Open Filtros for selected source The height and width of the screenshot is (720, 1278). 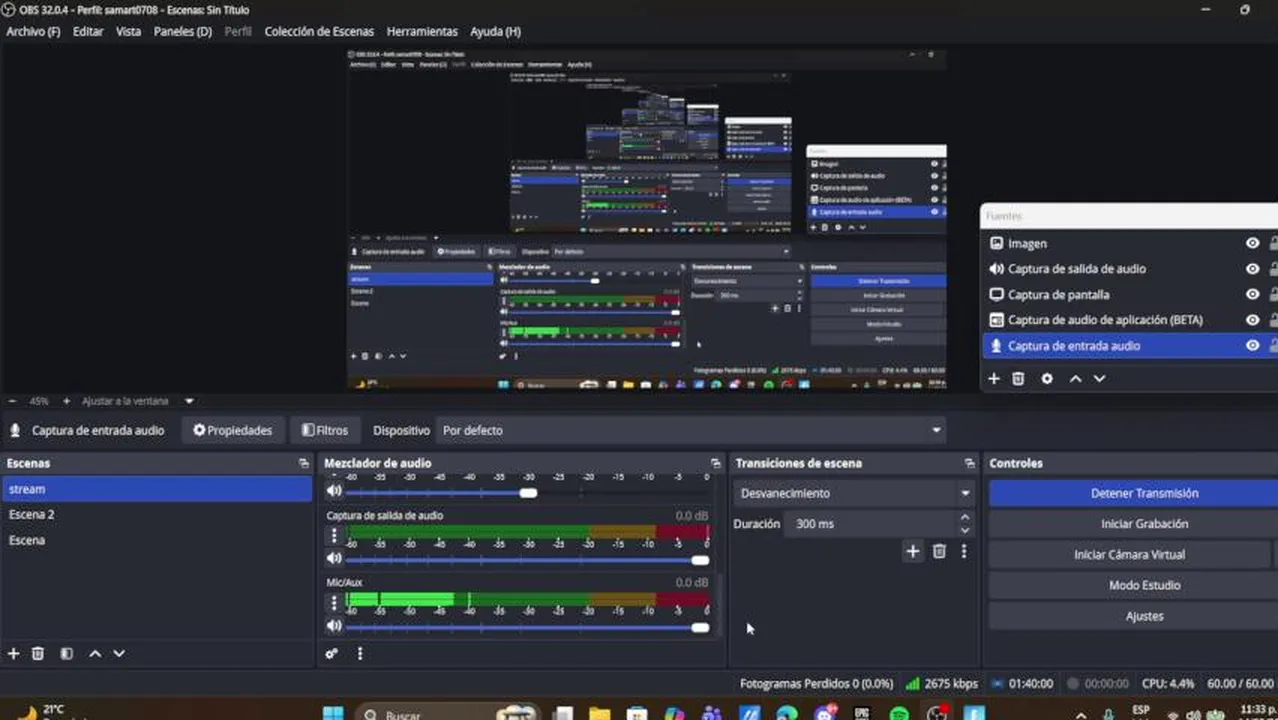coord(325,430)
